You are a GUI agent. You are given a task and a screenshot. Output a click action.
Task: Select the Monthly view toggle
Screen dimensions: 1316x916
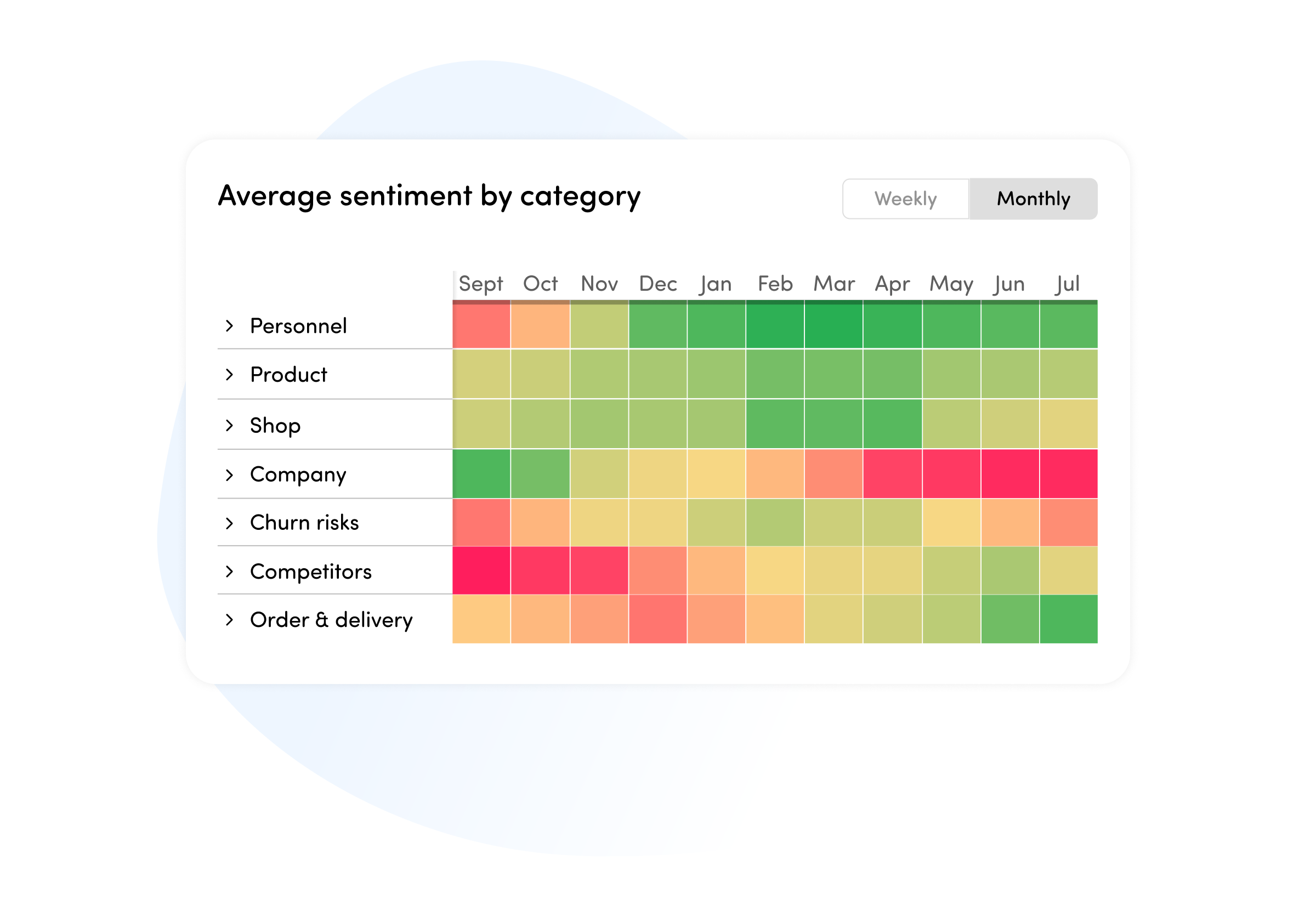click(x=1033, y=199)
